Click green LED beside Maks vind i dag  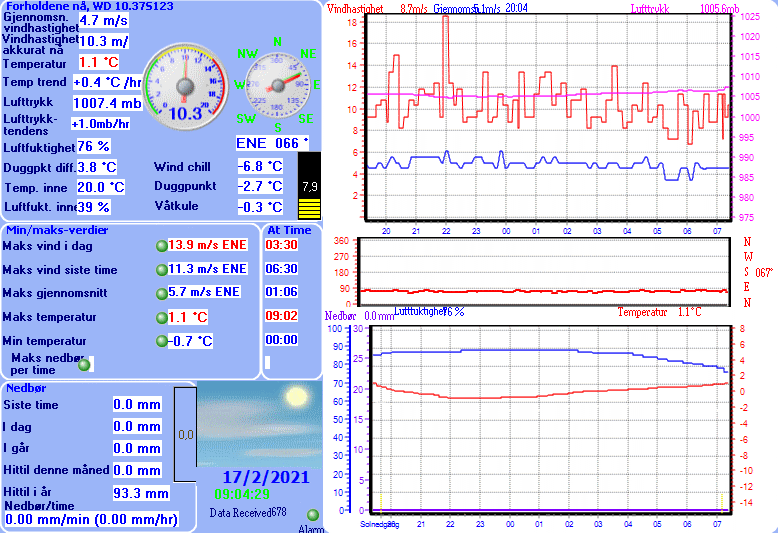(161, 246)
